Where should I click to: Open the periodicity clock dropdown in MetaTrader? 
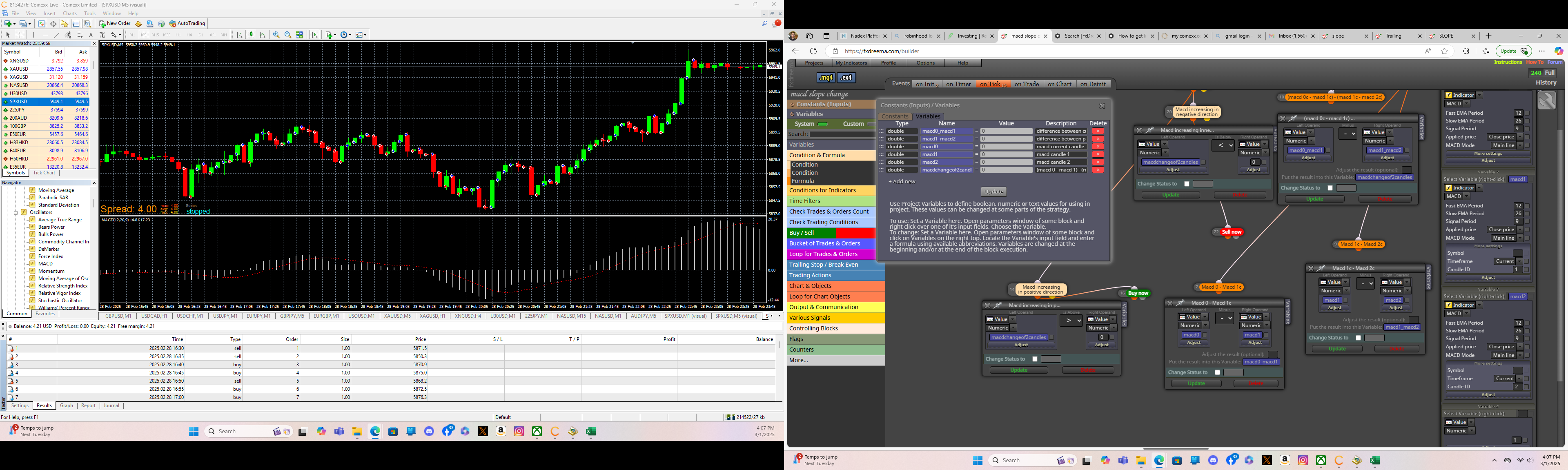coord(350,35)
